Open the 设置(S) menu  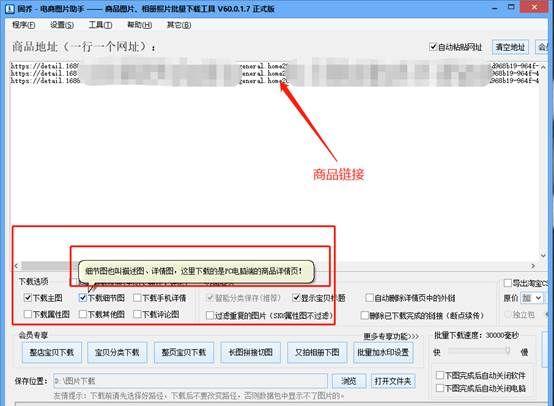tap(62, 25)
